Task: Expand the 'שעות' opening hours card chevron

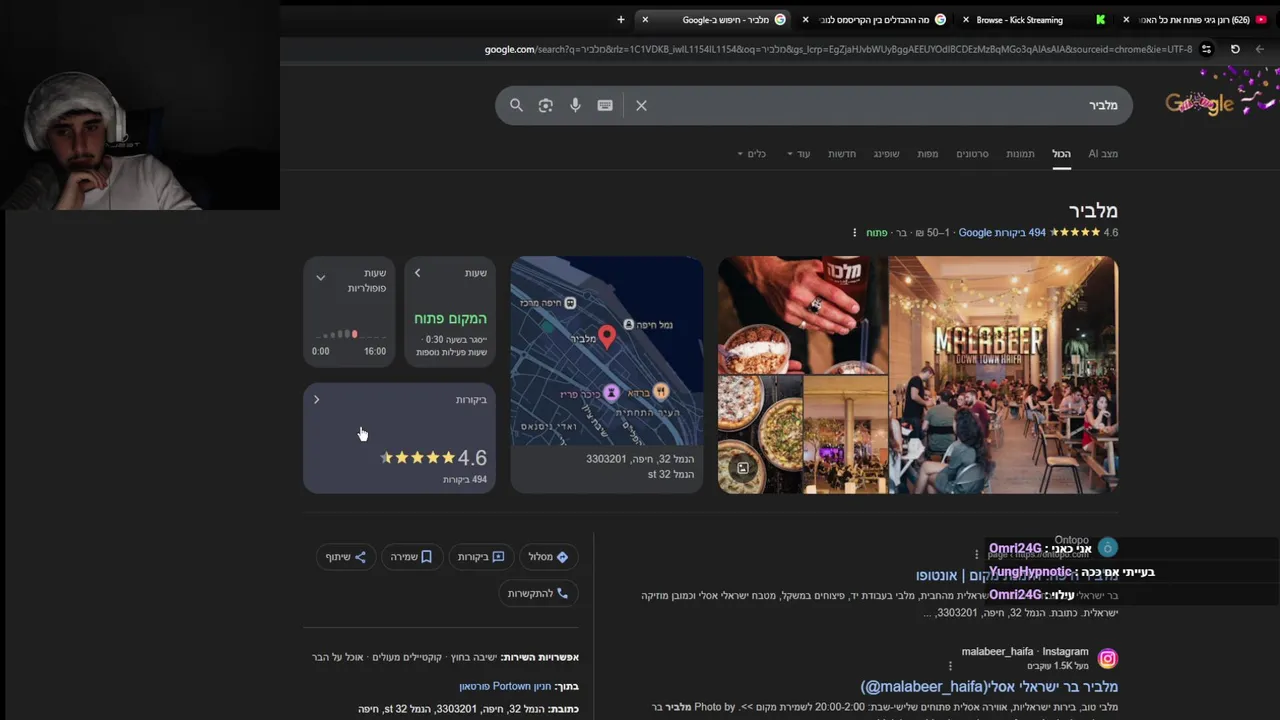Action: click(x=417, y=273)
